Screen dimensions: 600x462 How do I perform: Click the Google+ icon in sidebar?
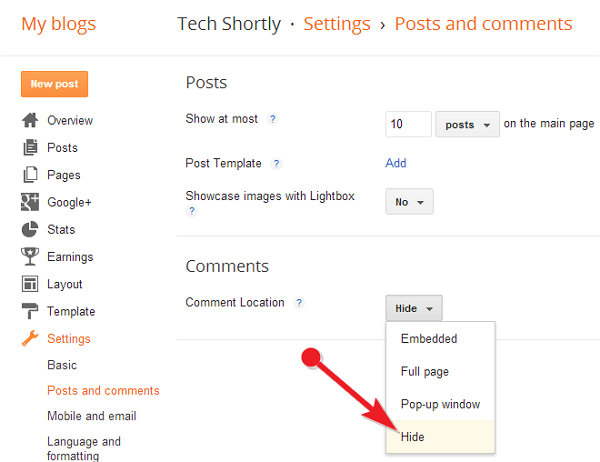click(x=30, y=202)
